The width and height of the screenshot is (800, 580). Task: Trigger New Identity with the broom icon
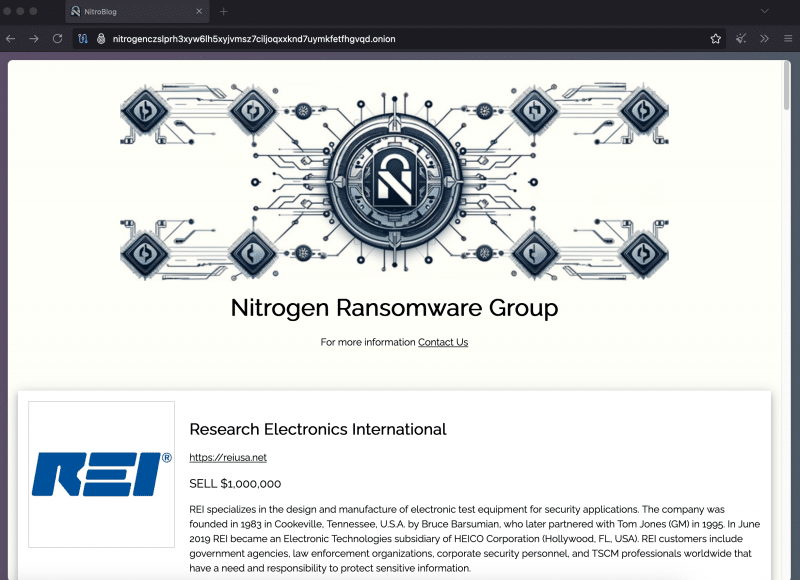point(741,39)
